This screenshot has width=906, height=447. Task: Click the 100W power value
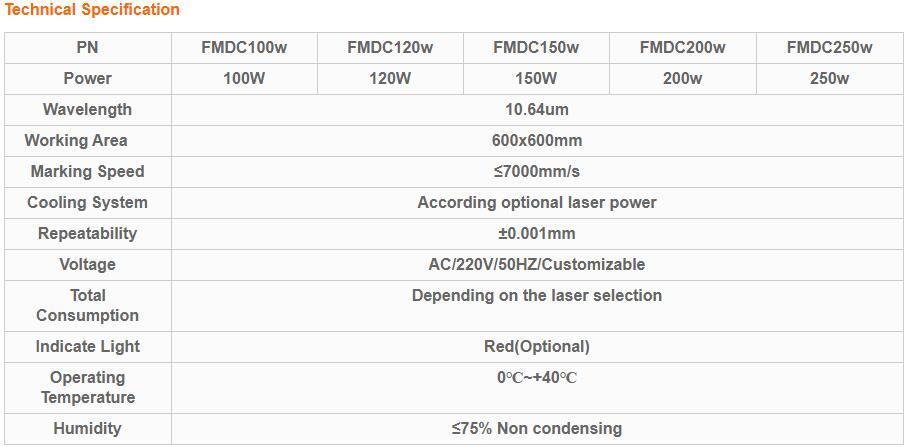pyautogui.click(x=244, y=78)
